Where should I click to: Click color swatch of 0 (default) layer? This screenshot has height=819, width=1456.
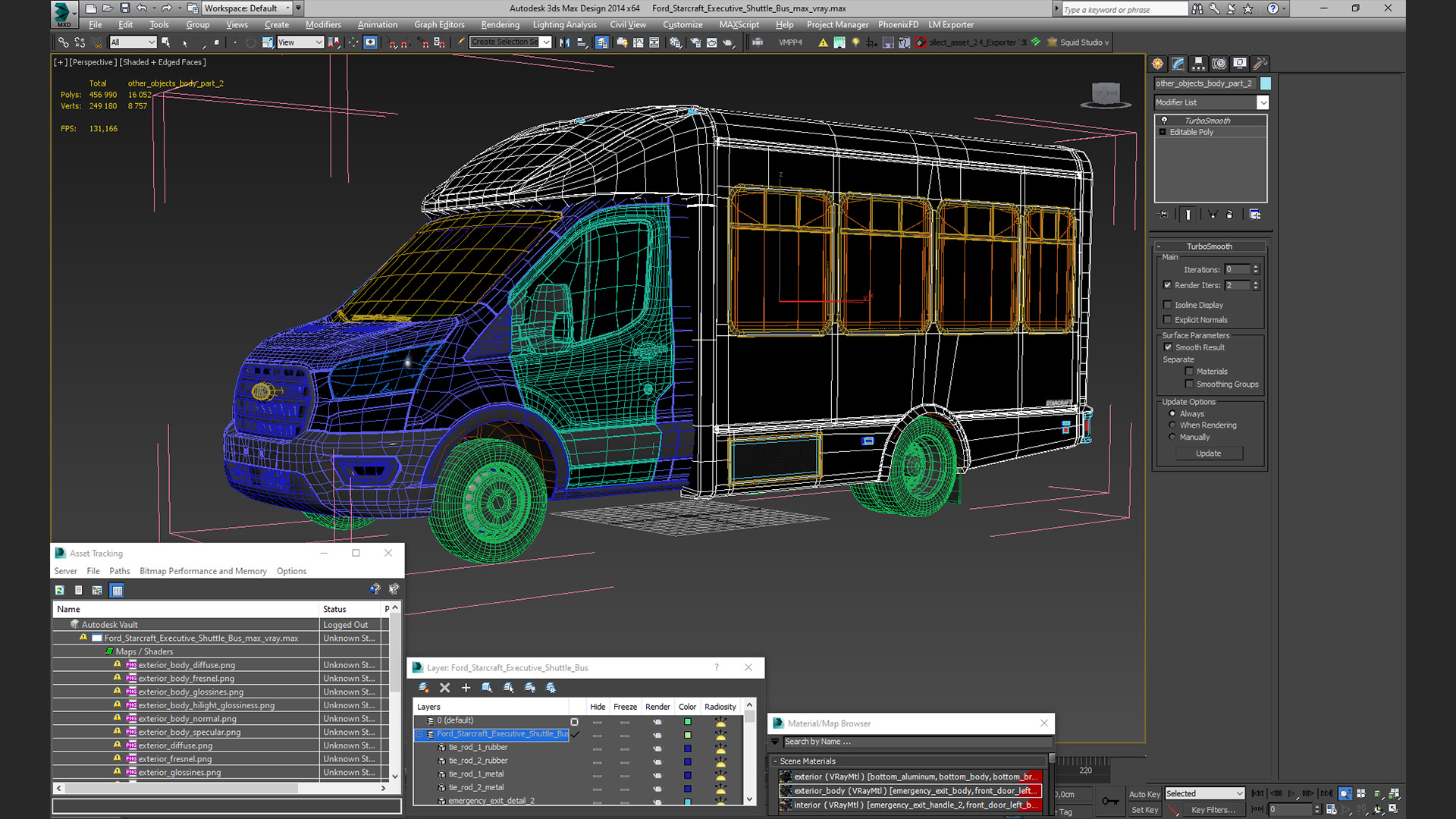(x=688, y=721)
